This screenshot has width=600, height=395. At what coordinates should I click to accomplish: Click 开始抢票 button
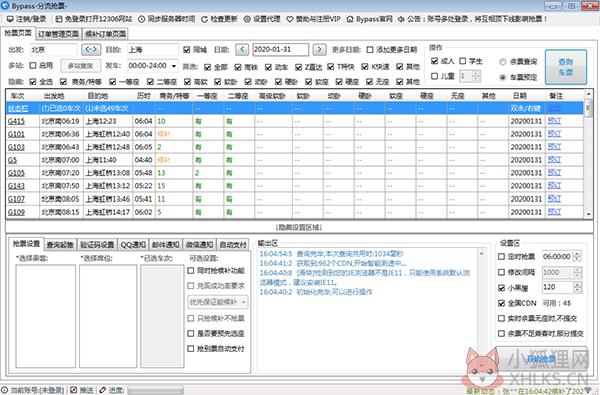coord(541,359)
